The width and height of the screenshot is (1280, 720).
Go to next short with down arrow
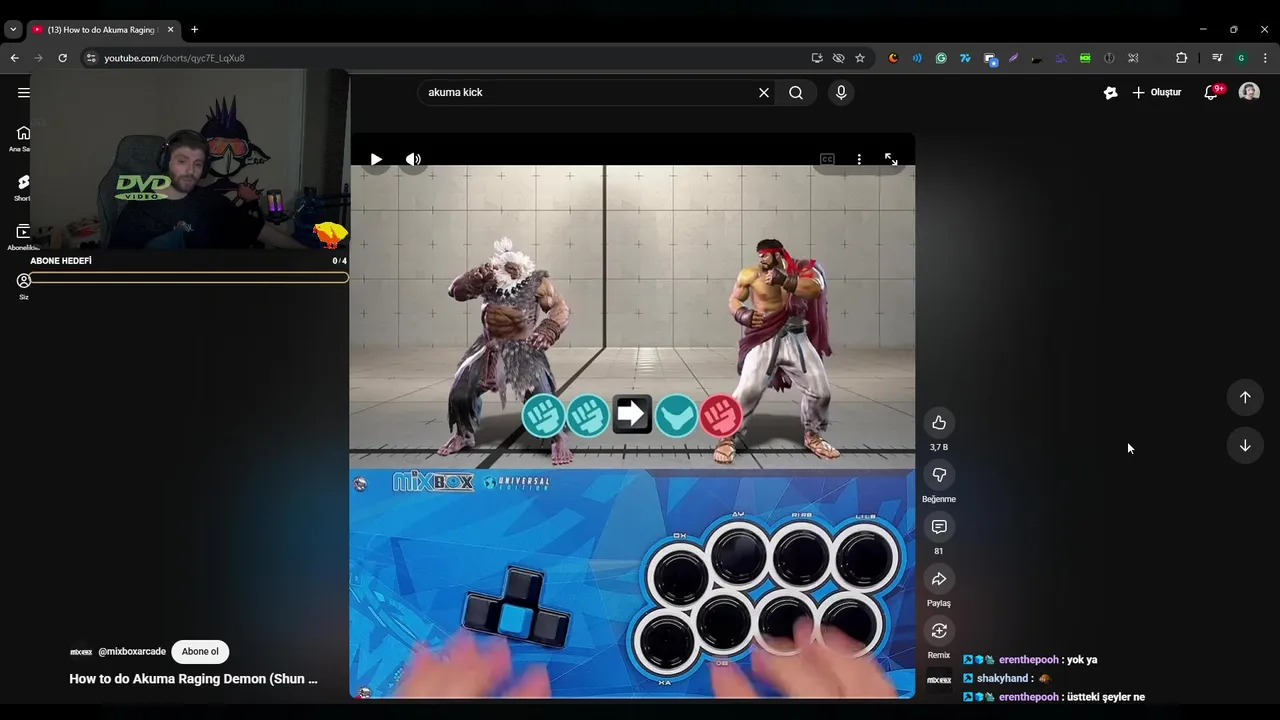tap(1245, 445)
